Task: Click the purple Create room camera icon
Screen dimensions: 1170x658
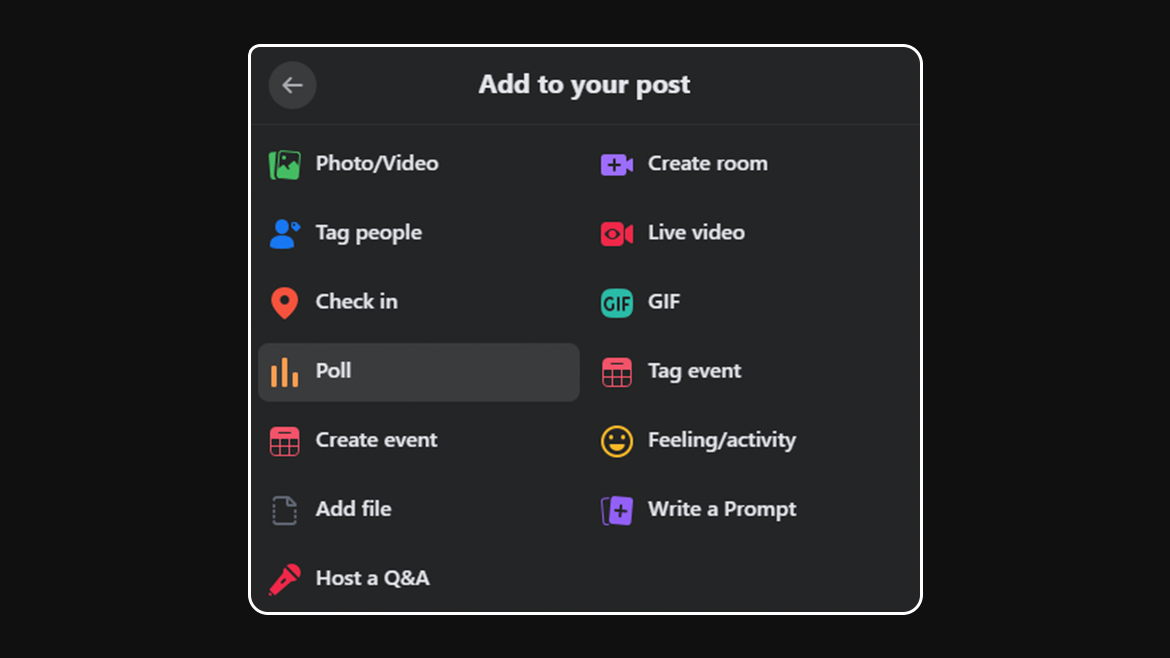Action: [x=617, y=164]
